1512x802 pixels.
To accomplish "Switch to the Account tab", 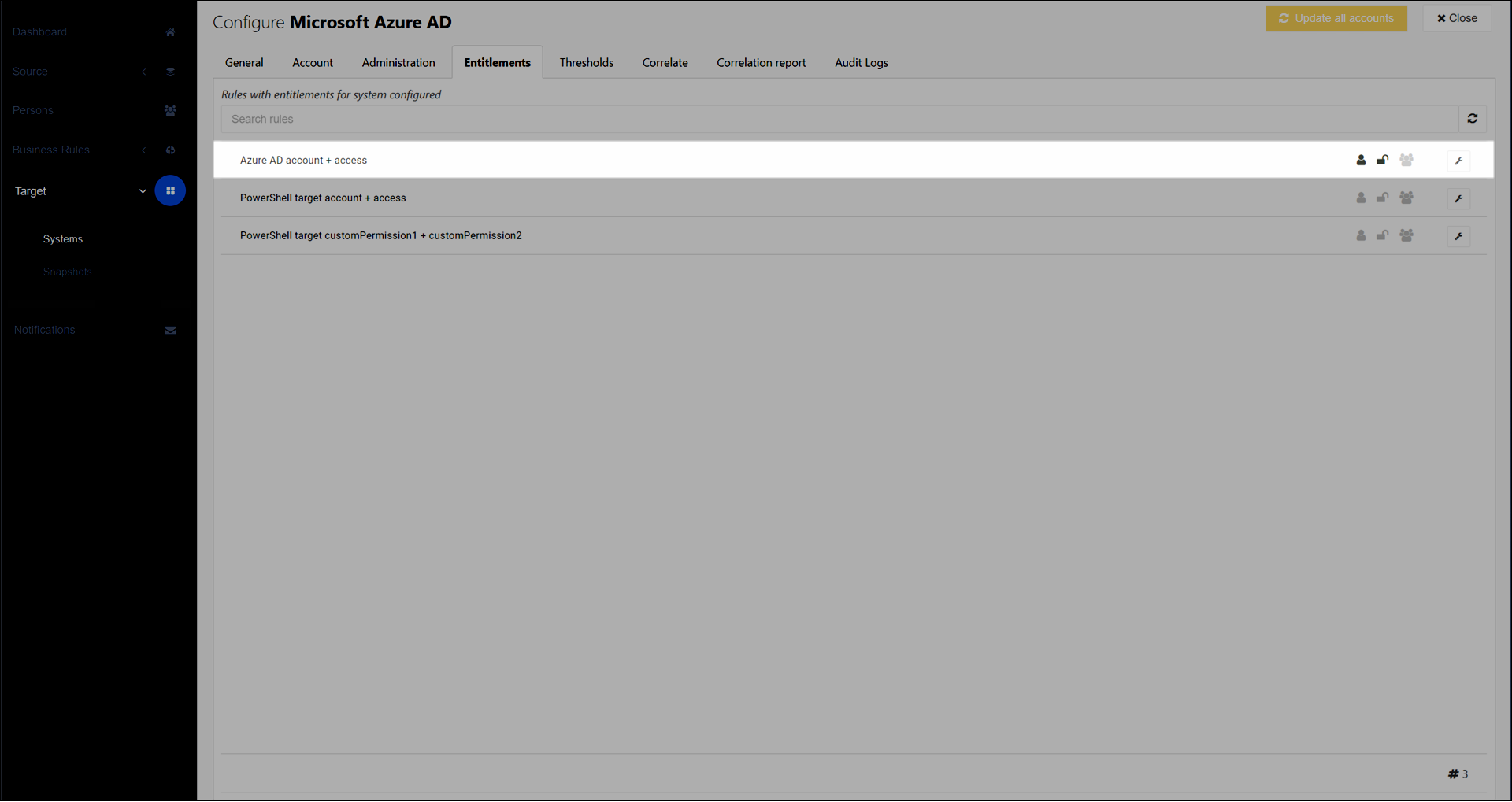I will (313, 63).
